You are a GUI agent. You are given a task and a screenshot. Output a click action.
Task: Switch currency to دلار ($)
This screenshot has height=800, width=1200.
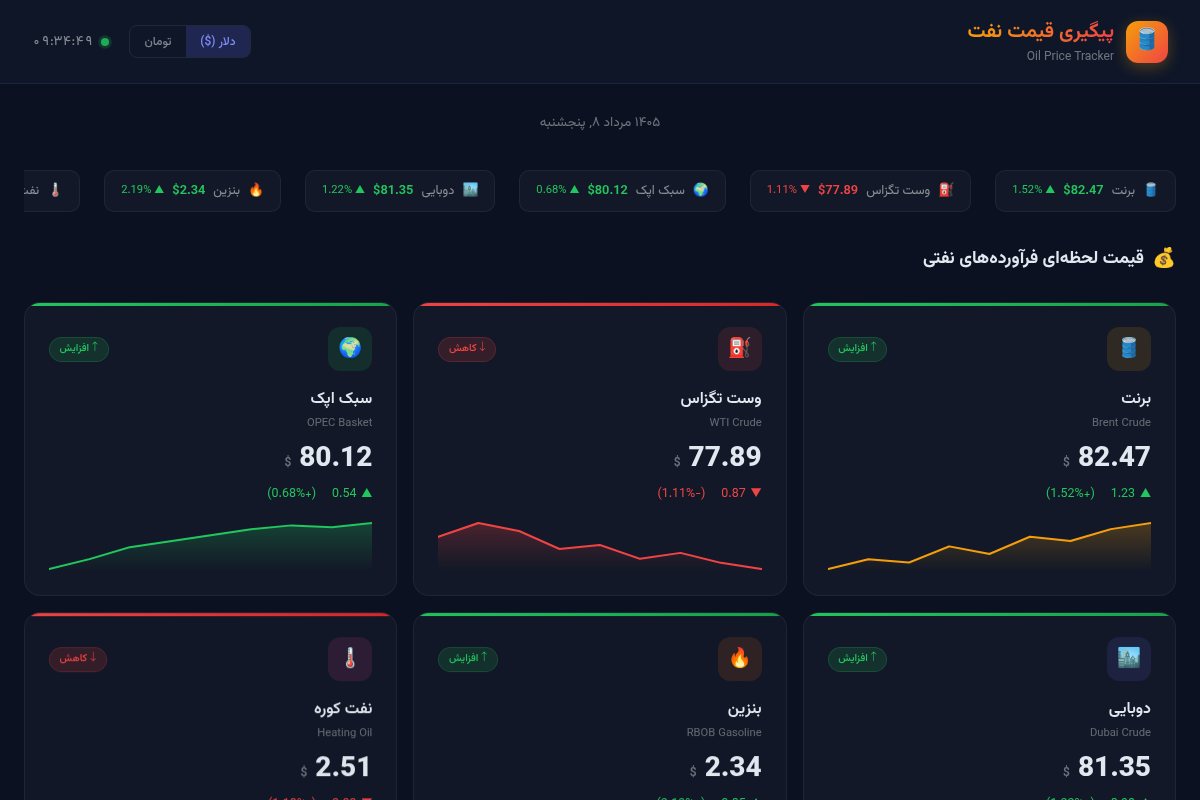coord(218,42)
